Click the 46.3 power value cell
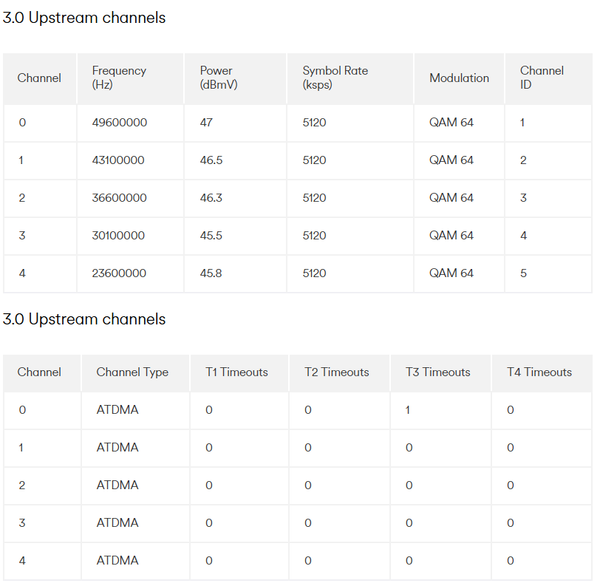The width and height of the screenshot is (600, 586). point(211,198)
